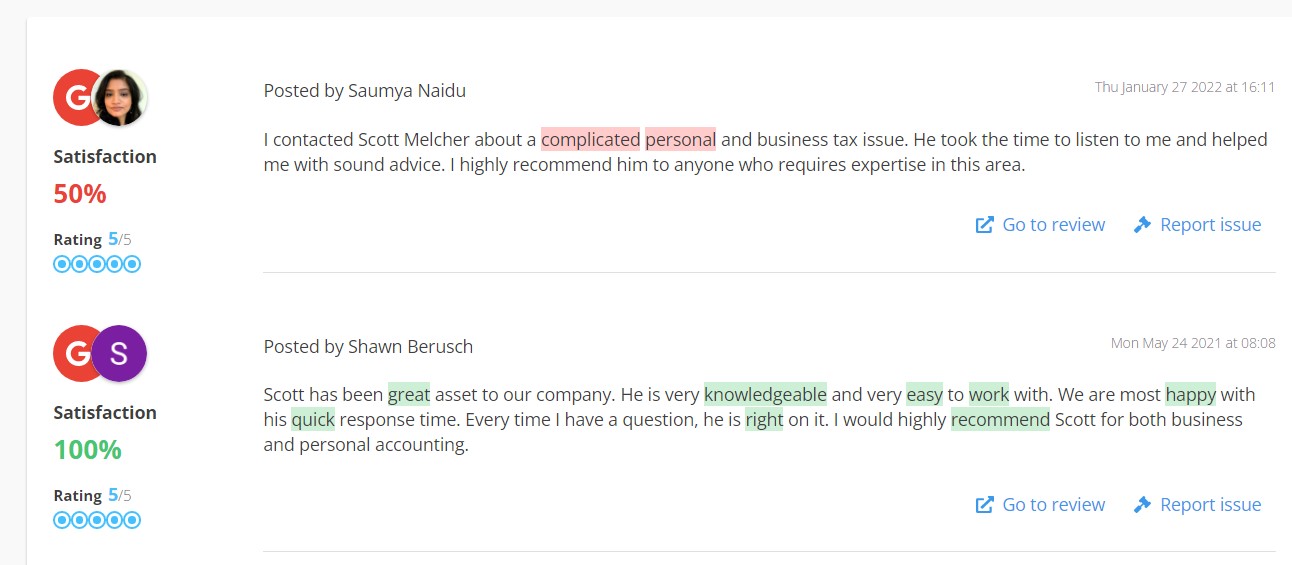Click Saumya Naidu's profile photo
The width and height of the screenshot is (1292, 565).
point(120,98)
